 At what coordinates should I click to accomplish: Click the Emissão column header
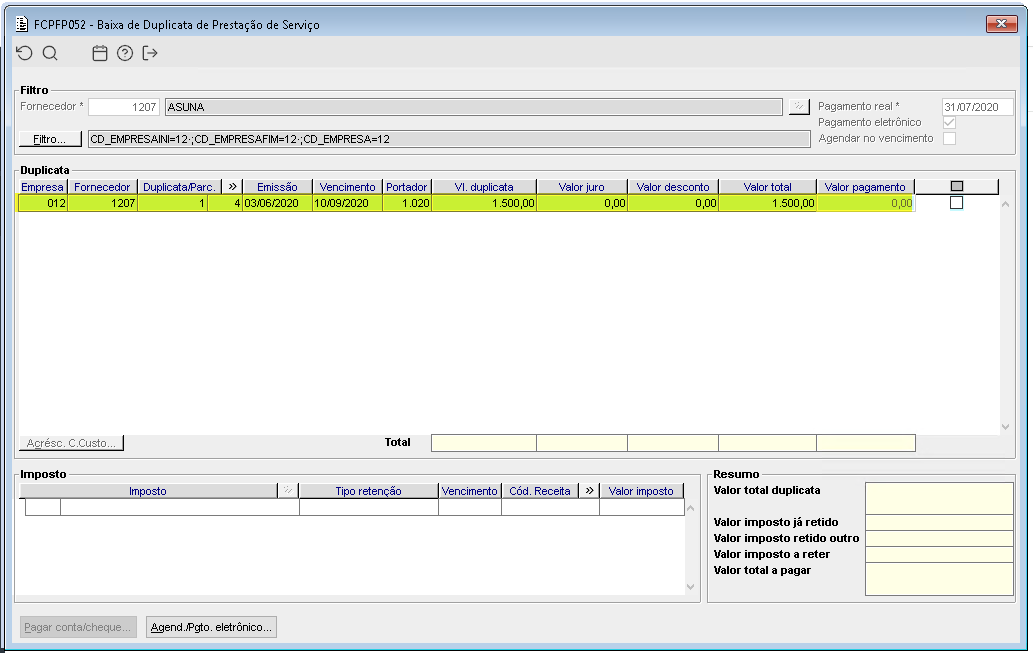pos(277,186)
